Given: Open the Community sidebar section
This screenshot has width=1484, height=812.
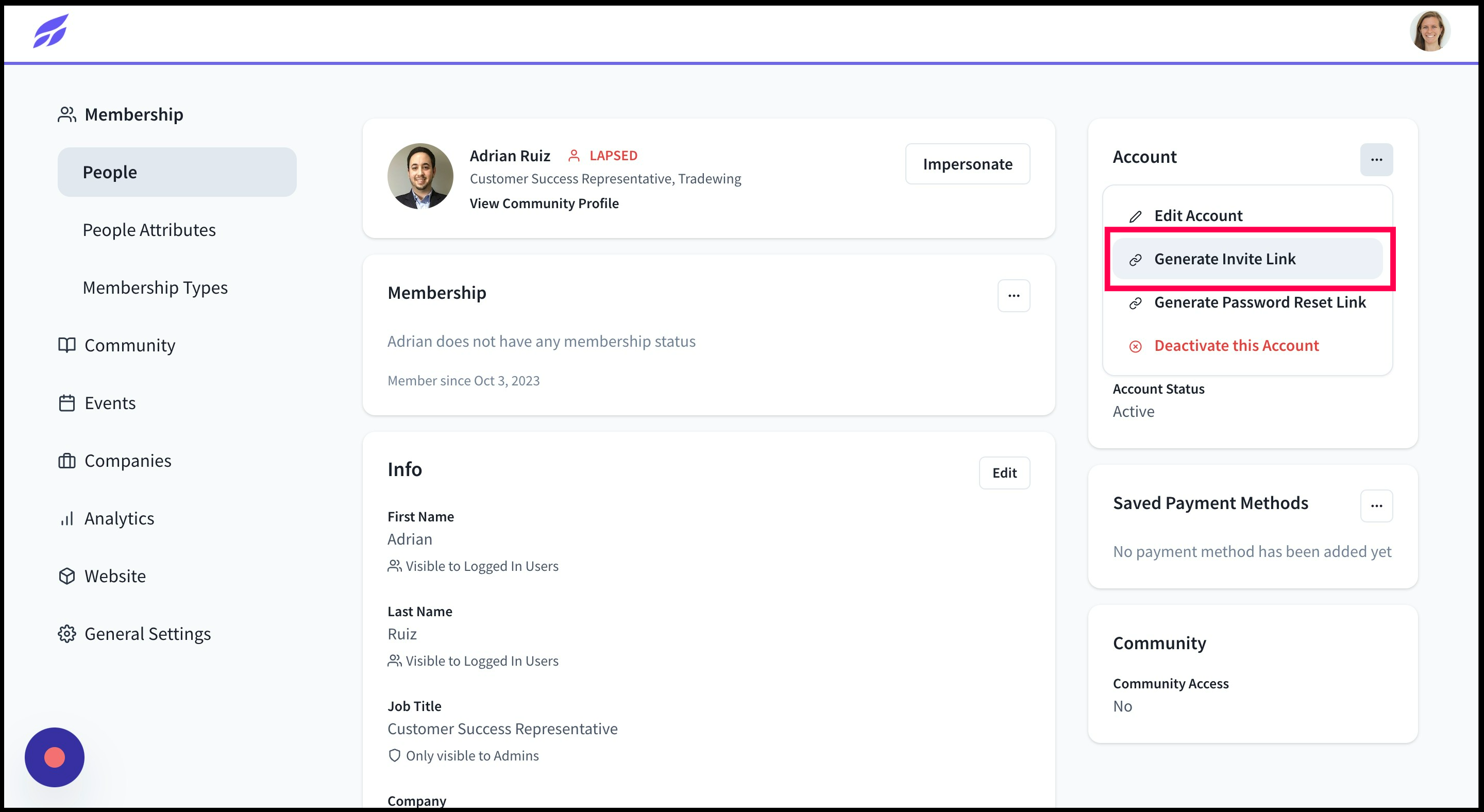Looking at the screenshot, I should click(x=130, y=345).
